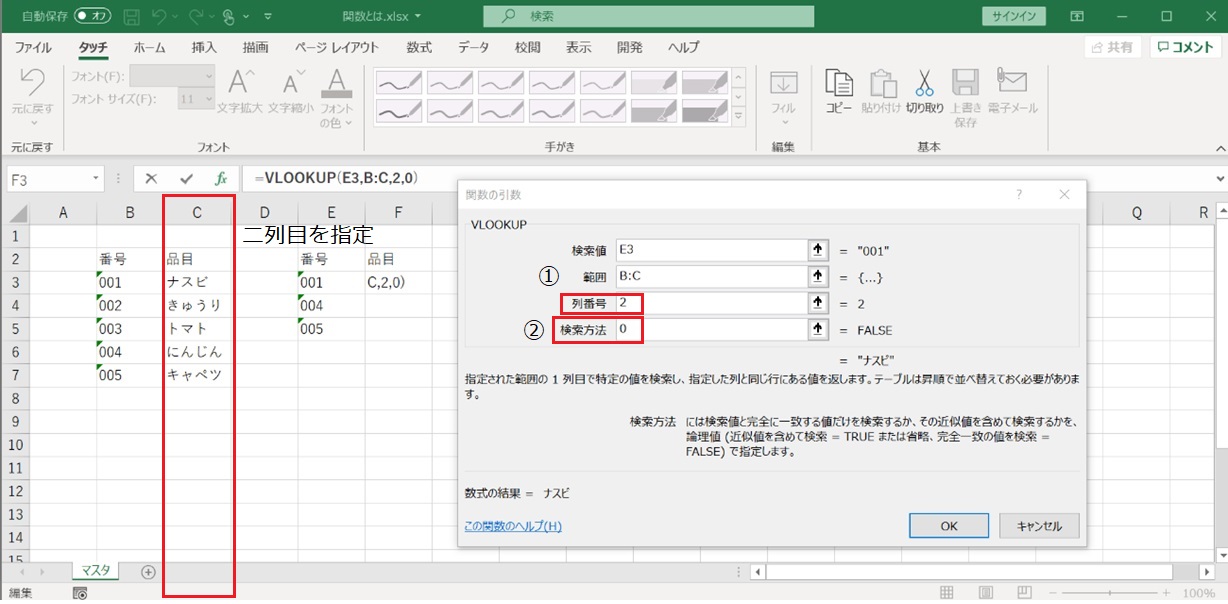Open the 数式 (Formulas) ribbon tab
This screenshot has width=1228, height=604.
[419, 47]
